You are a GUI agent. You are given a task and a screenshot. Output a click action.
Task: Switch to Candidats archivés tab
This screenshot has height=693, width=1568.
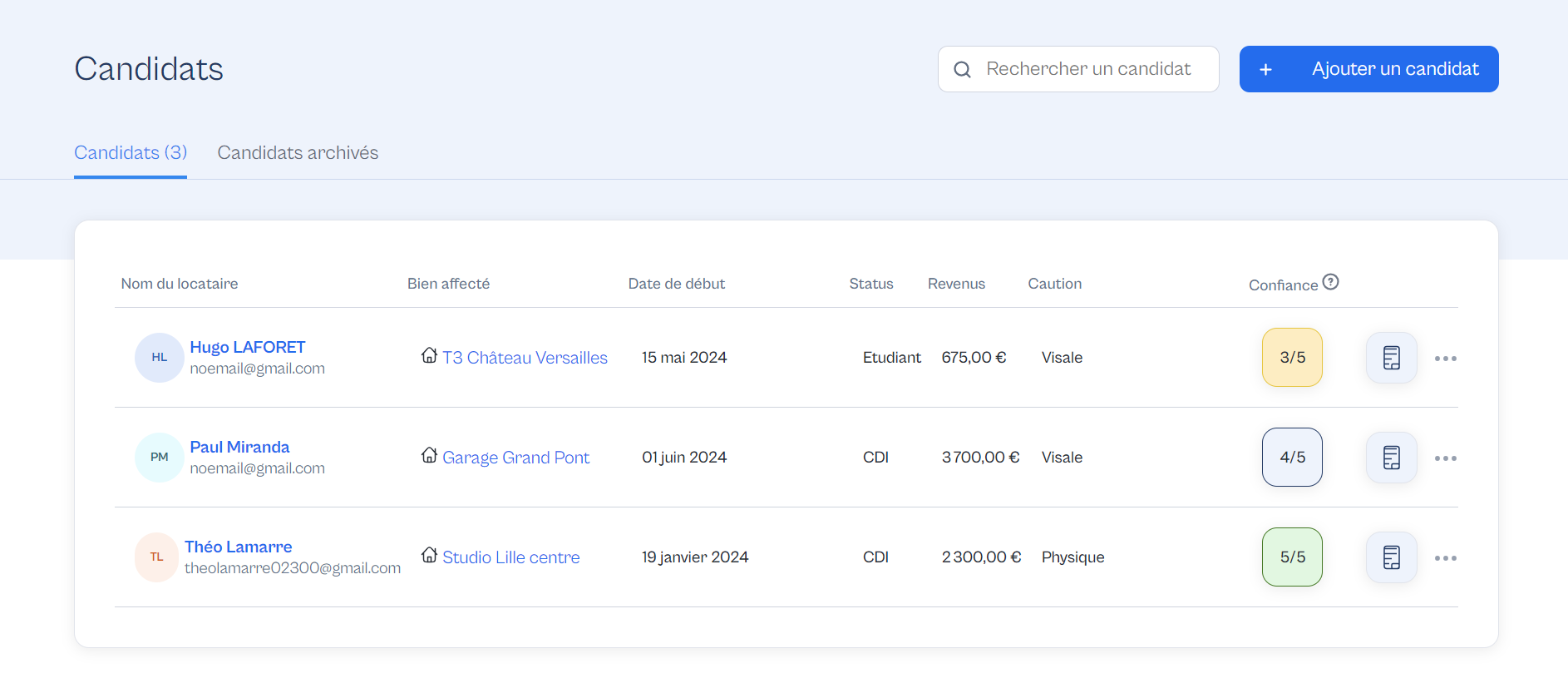[x=298, y=153]
